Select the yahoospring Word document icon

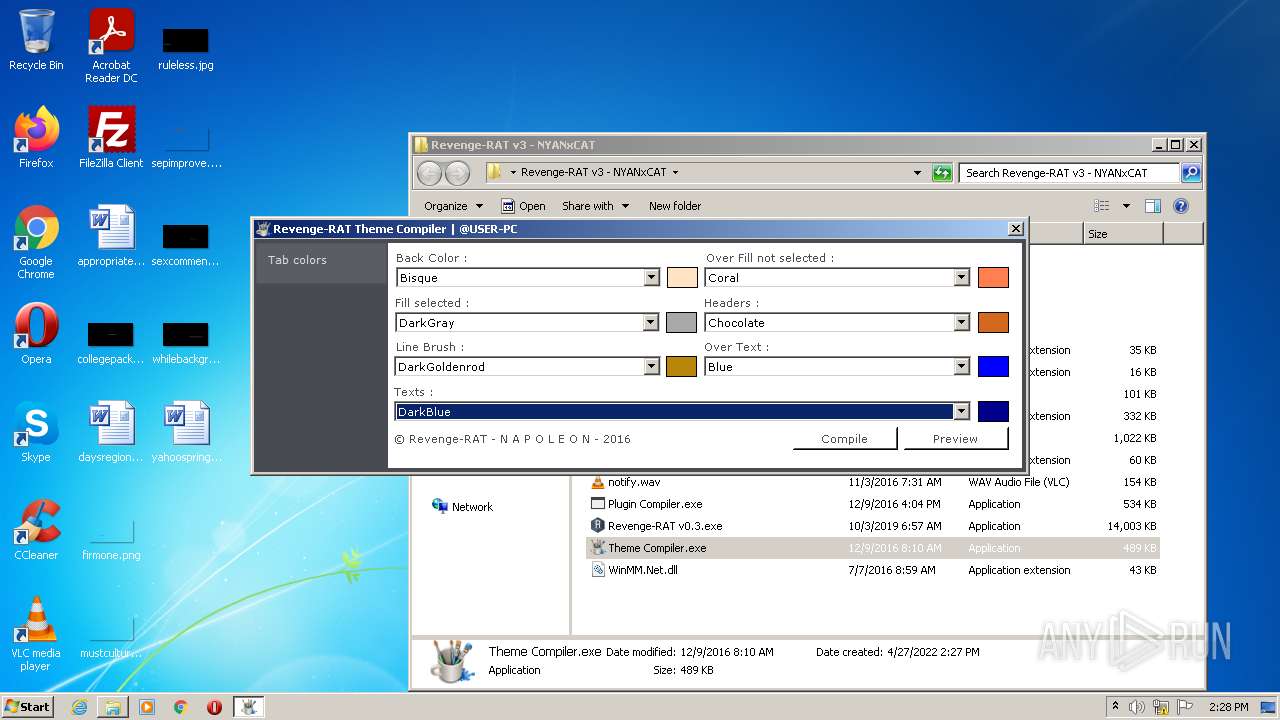pos(186,431)
